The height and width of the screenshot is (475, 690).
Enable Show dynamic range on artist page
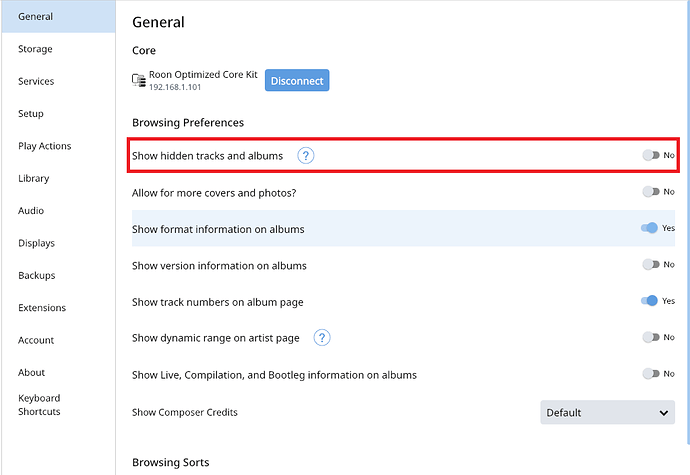coord(651,337)
